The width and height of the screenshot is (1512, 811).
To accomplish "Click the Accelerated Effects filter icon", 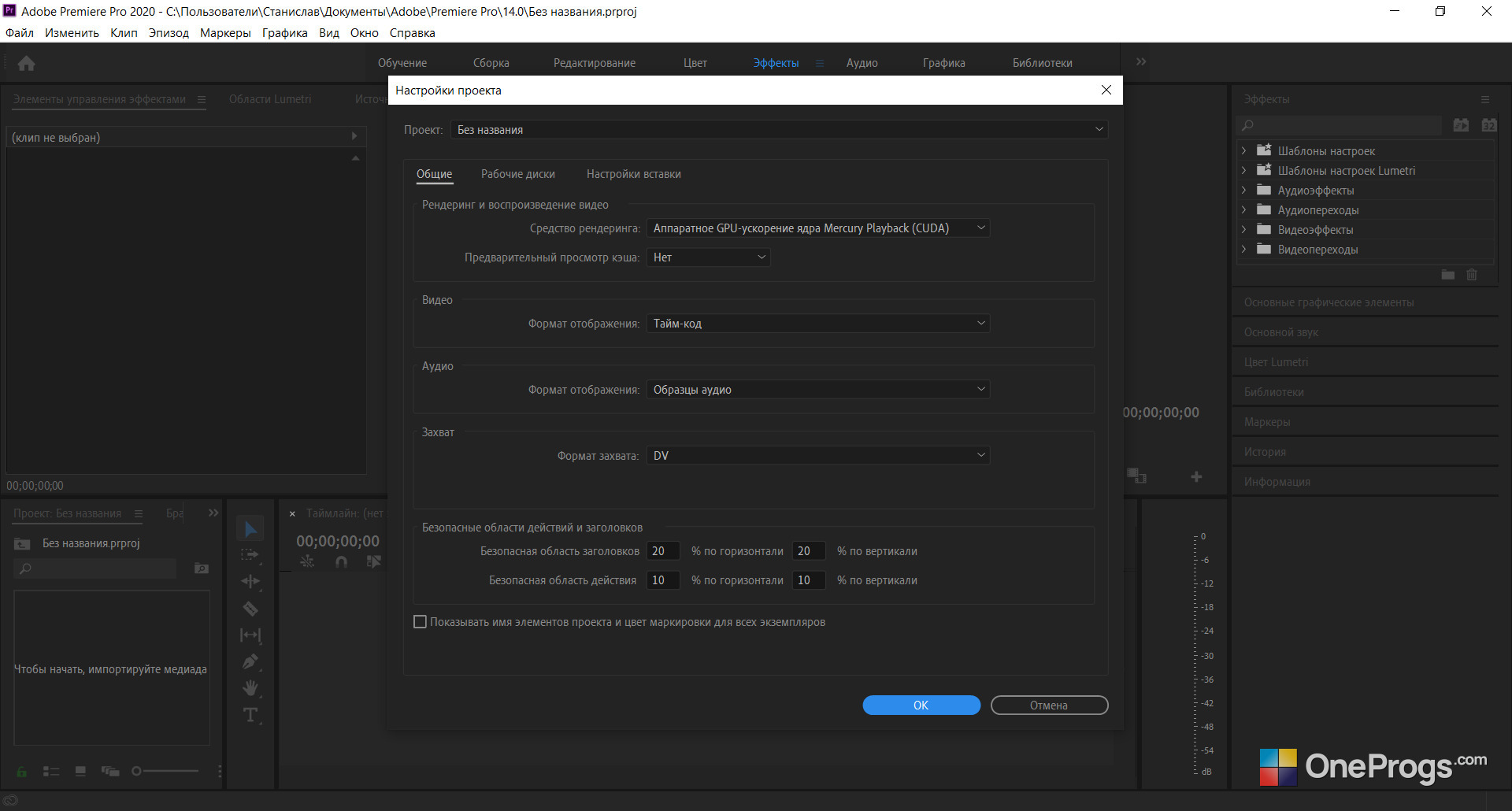I will point(1461,125).
